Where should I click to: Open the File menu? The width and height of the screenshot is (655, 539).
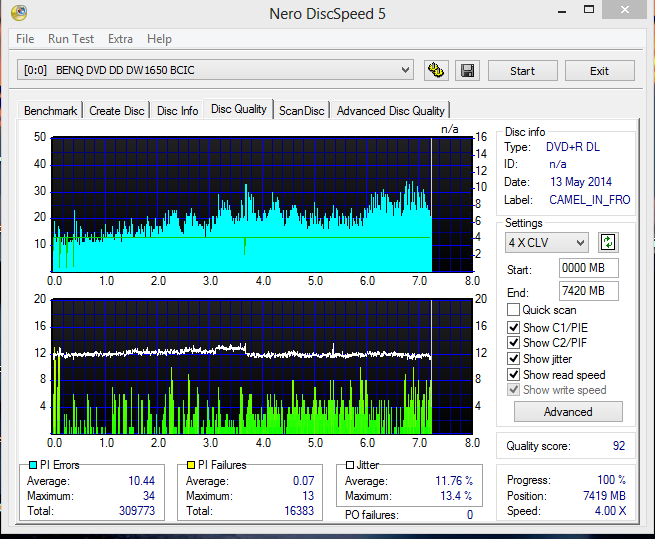click(x=25, y=39)
